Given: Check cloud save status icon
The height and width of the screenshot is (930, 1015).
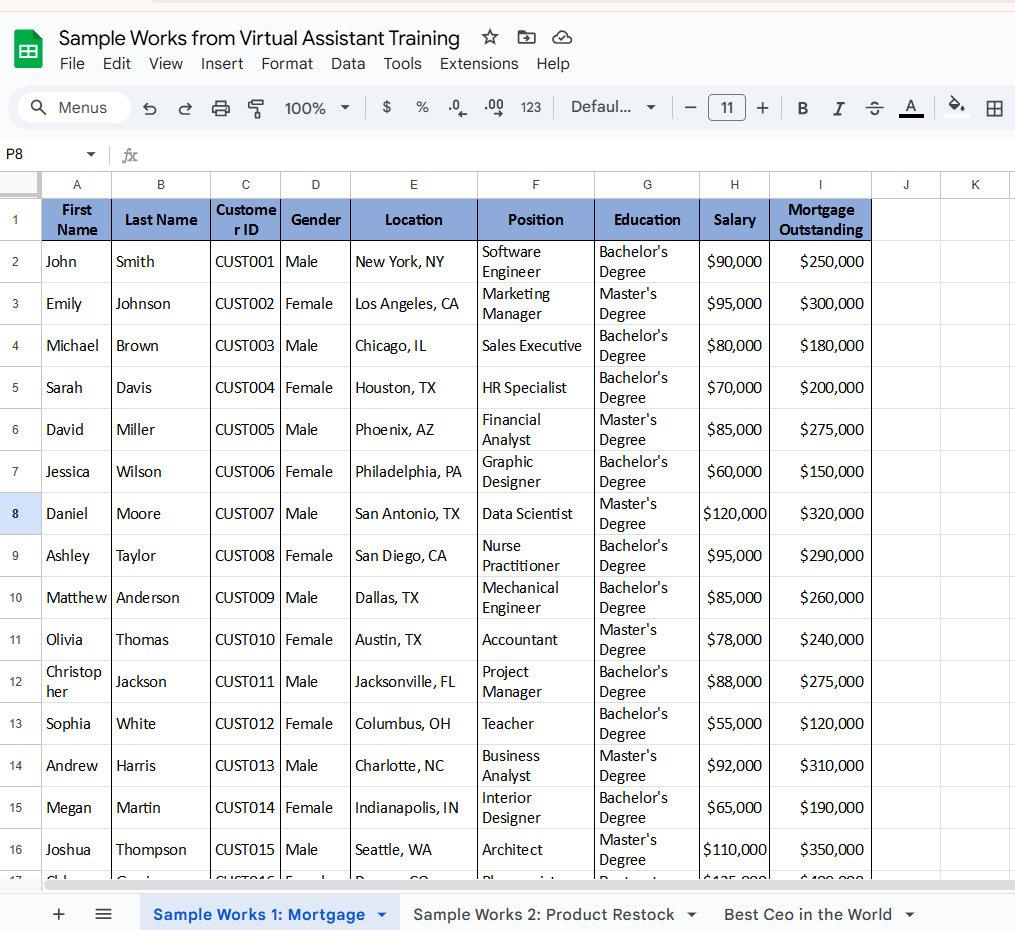Looking at the screenshot, I should click(x=562, y=38).
